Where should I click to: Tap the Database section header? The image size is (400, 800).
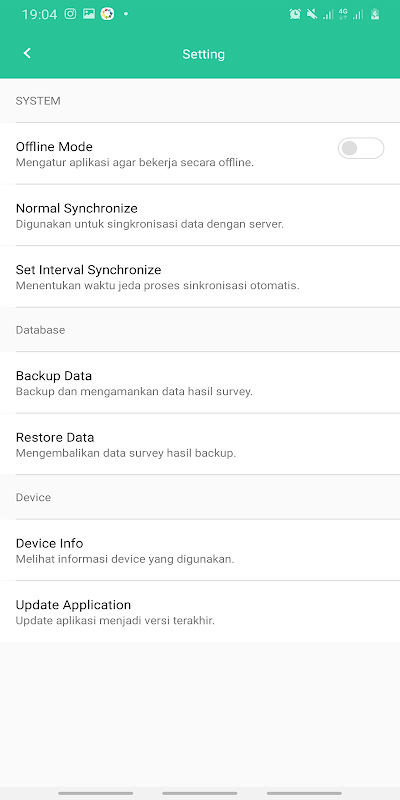click(x=40, y=330)
